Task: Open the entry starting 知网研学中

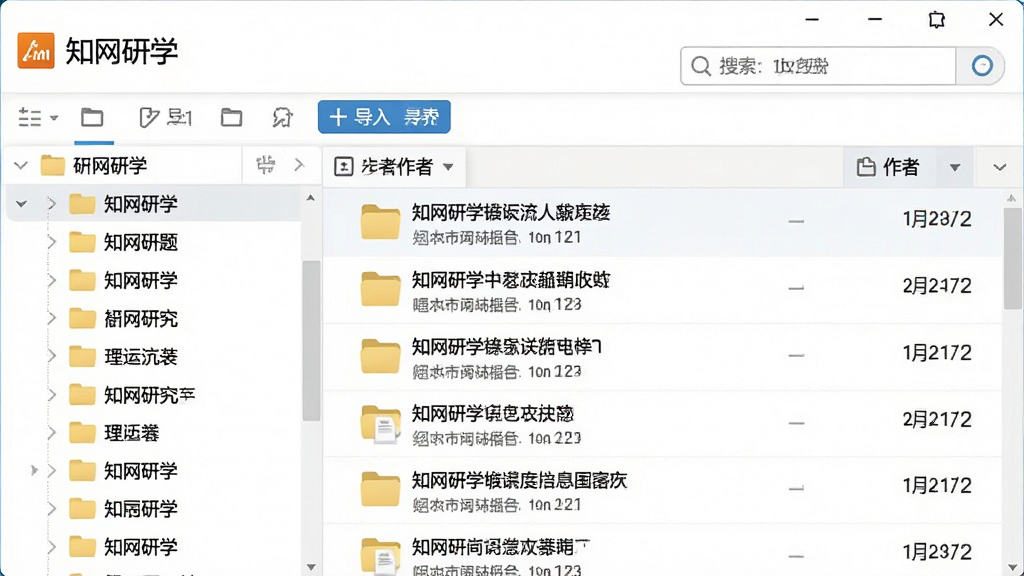Action: (510, 280)
